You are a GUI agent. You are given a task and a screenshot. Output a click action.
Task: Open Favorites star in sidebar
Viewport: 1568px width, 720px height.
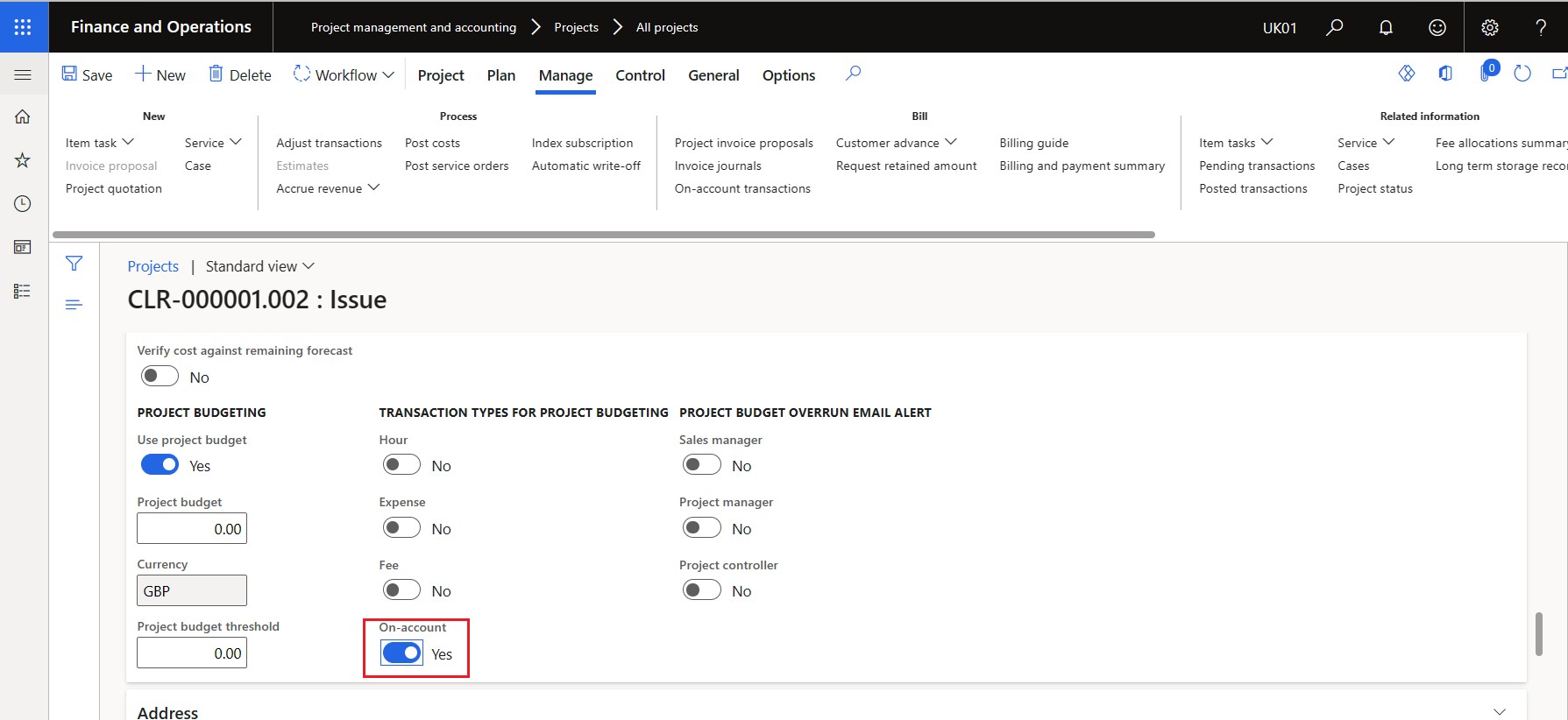pos(24,160)
